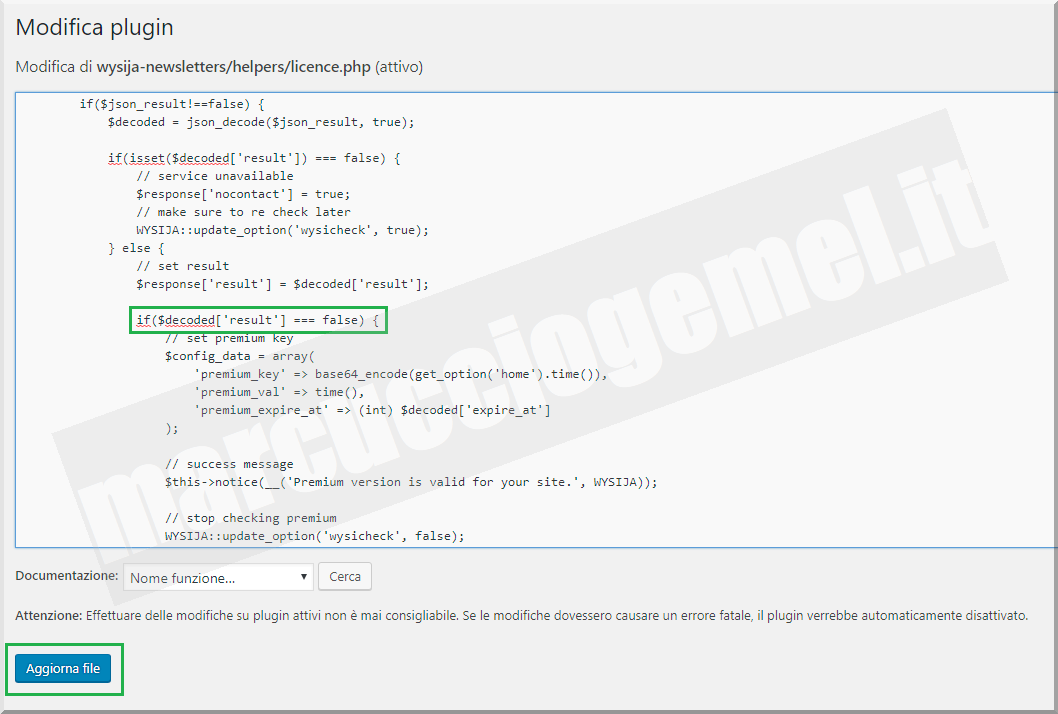Click the line "$decoded = json_decode($json_result, true);"
Screen dimensions: 1058x714
click(x=261, y=122)
